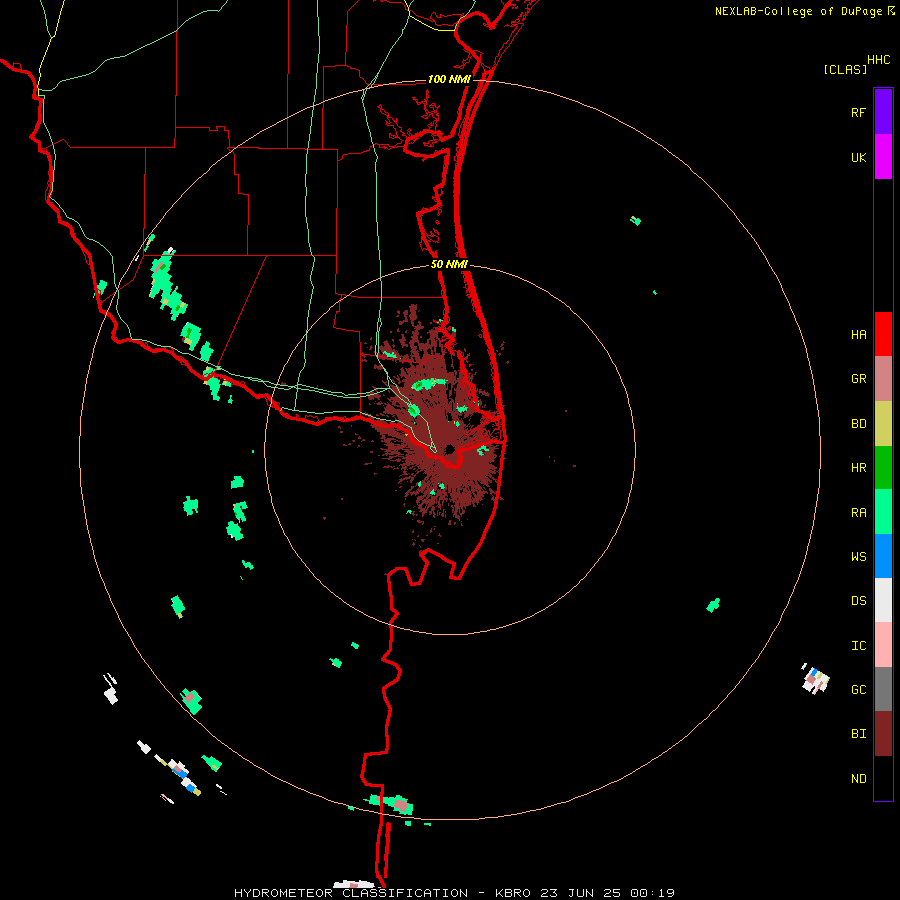Viewport: 900px width, 900px height.
Task: Click the UK magenta color swatch
Action: click(x=883, y=157)
